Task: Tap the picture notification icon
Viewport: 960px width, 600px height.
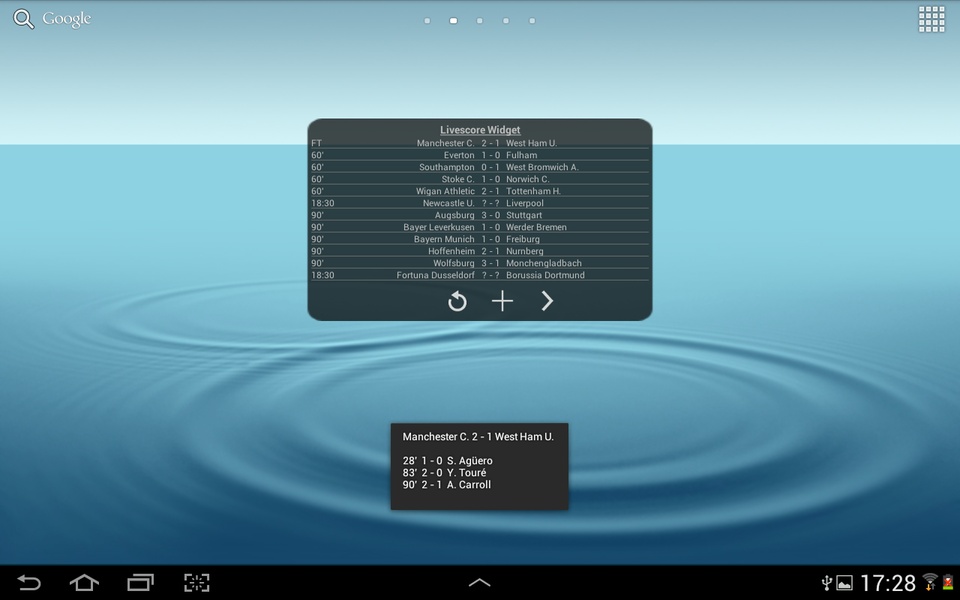Action: 844,583
